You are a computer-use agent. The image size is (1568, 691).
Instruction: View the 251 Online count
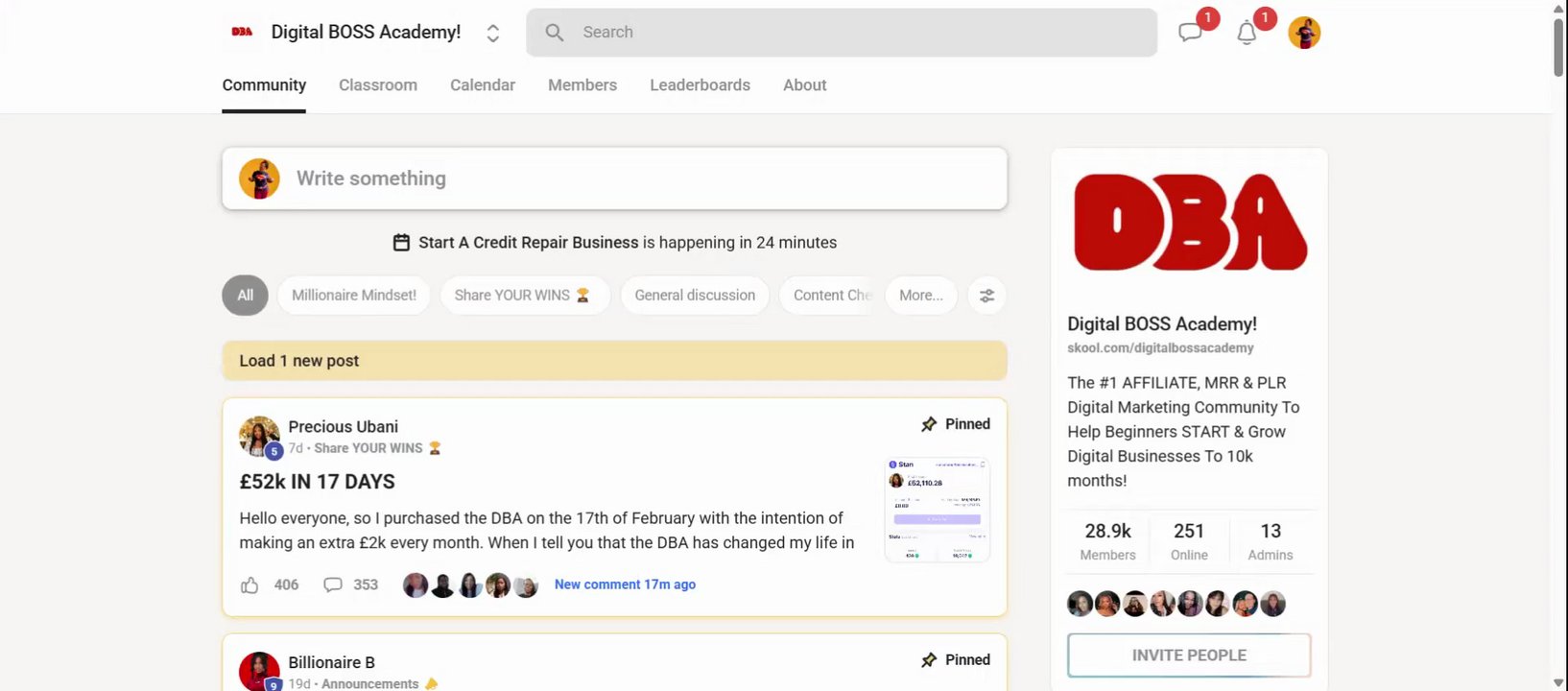[1189, 541]
